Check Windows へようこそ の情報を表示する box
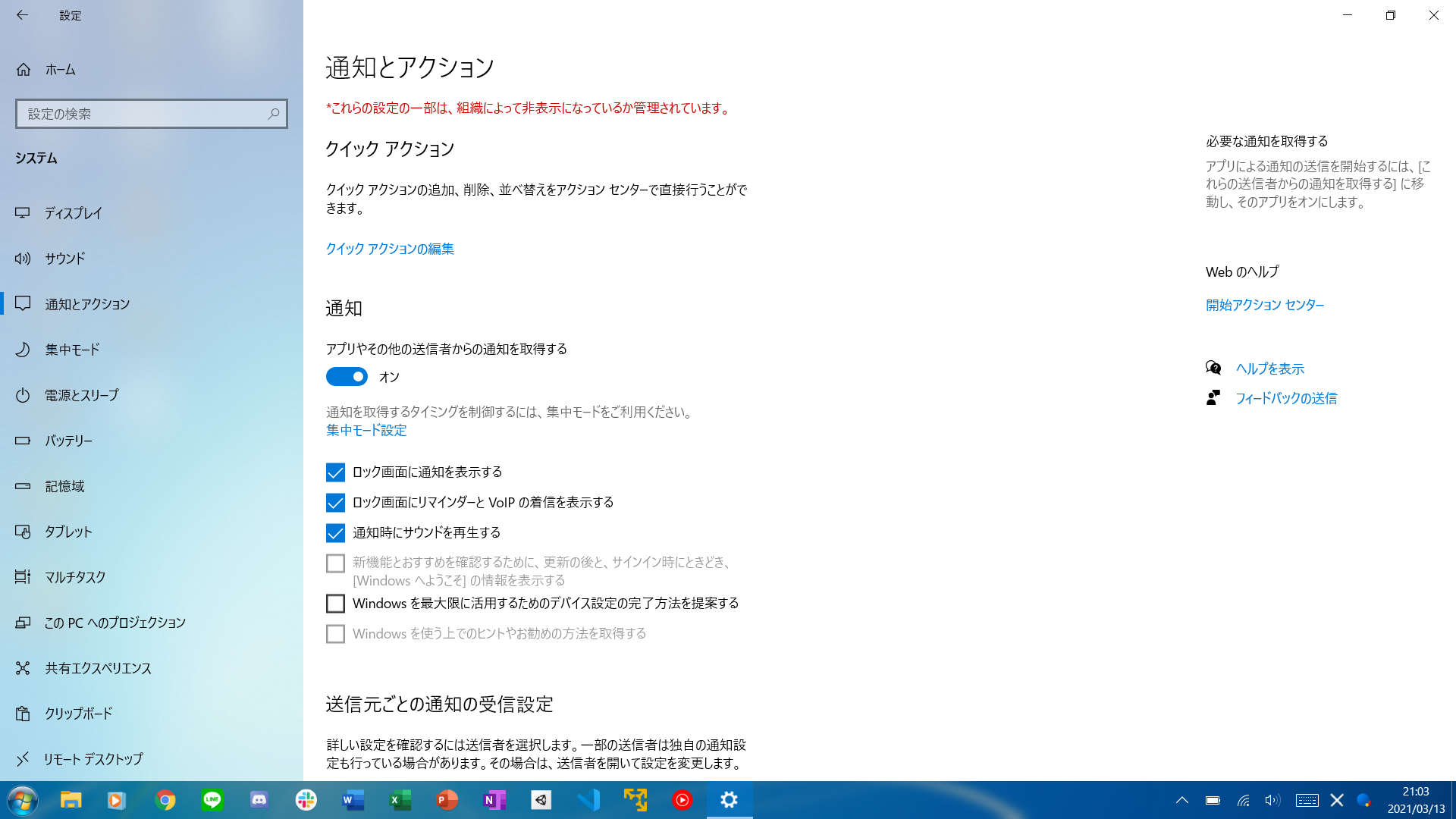The image size is (1456, 819). tap(335, 563)
